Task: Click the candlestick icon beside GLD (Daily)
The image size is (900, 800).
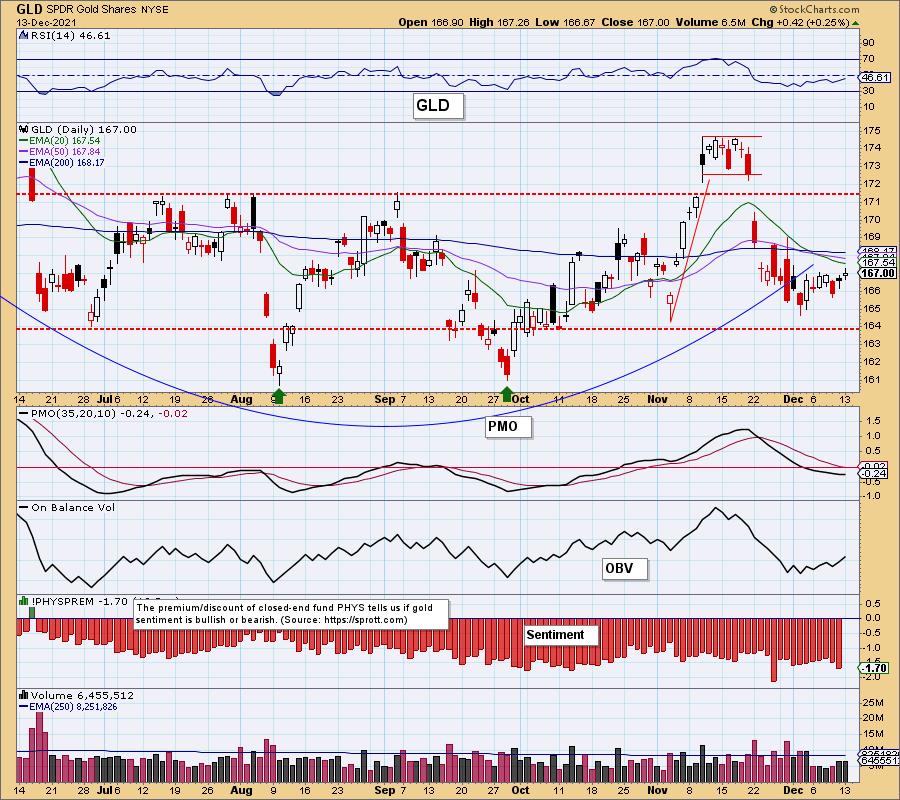Action: point(24,129)
